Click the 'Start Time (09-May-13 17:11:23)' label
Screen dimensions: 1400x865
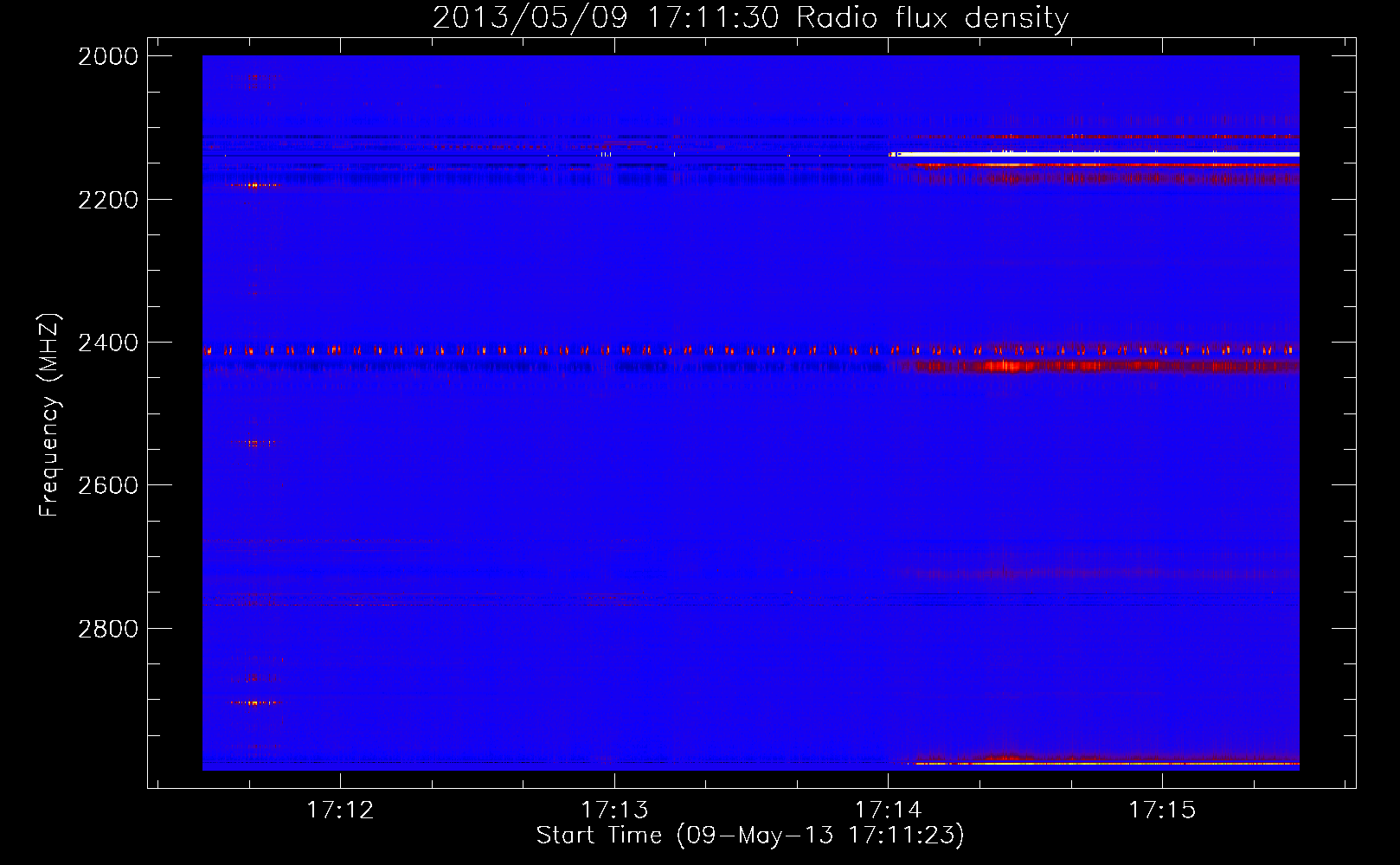point(750,836)
